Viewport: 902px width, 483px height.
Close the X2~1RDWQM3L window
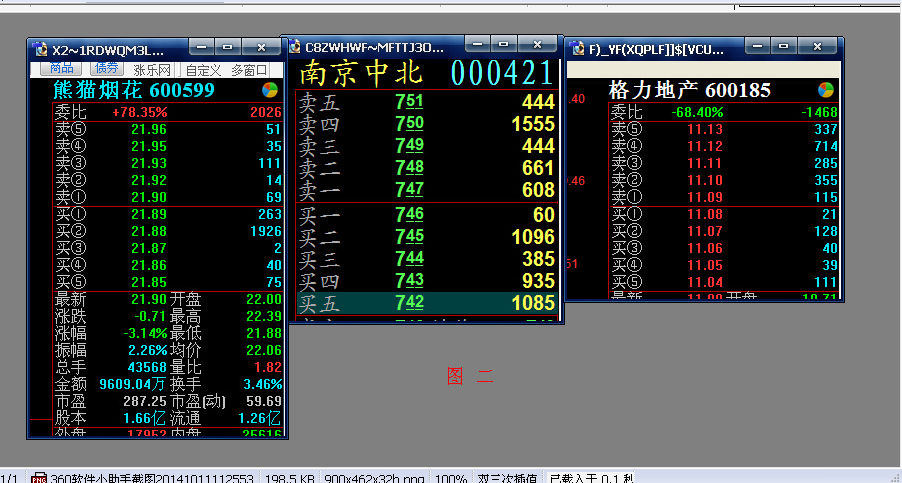click(261, 48)
